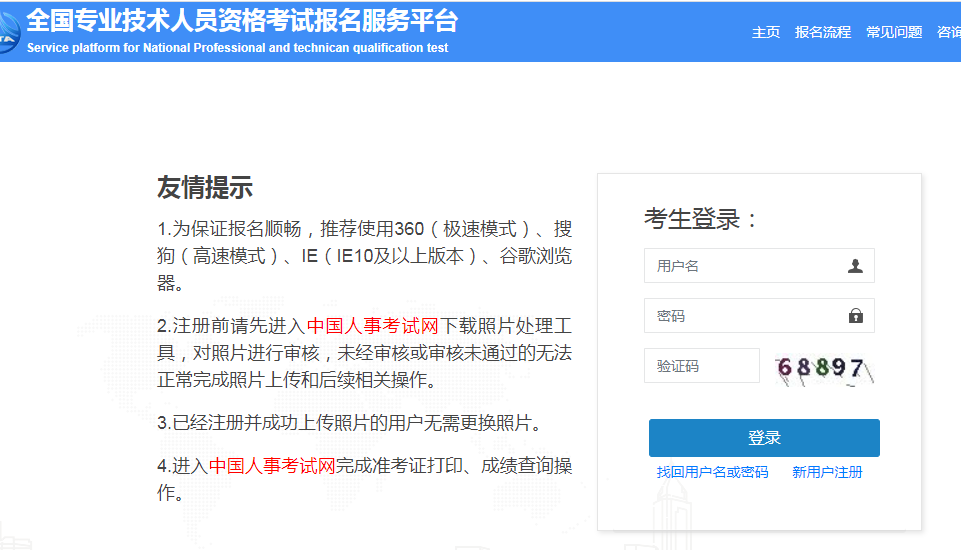961x550 pixels.
Task: Refresh the captcha image showing 68897
Action: point(824,369)
